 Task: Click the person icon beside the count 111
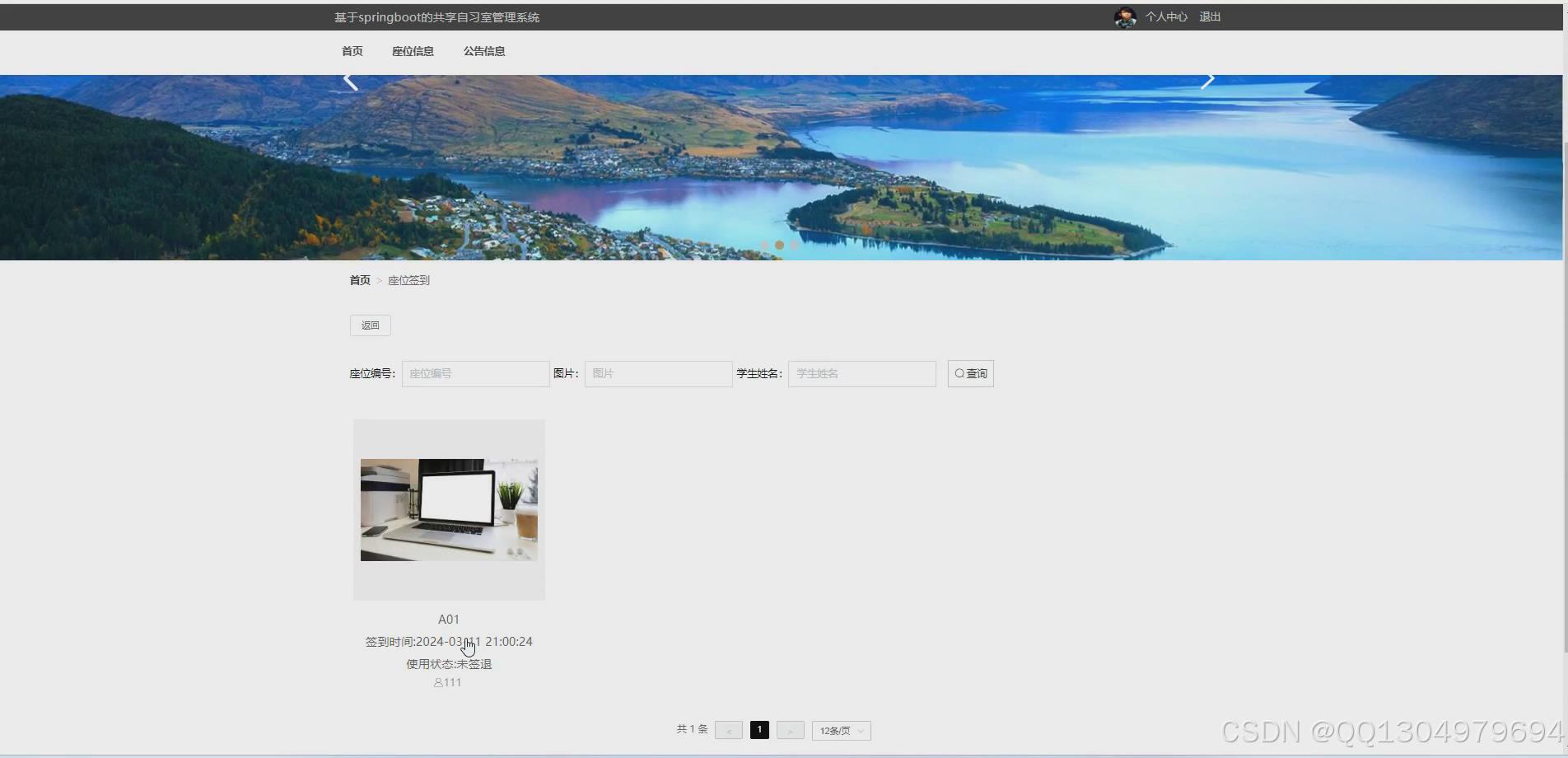click(437, 682)
